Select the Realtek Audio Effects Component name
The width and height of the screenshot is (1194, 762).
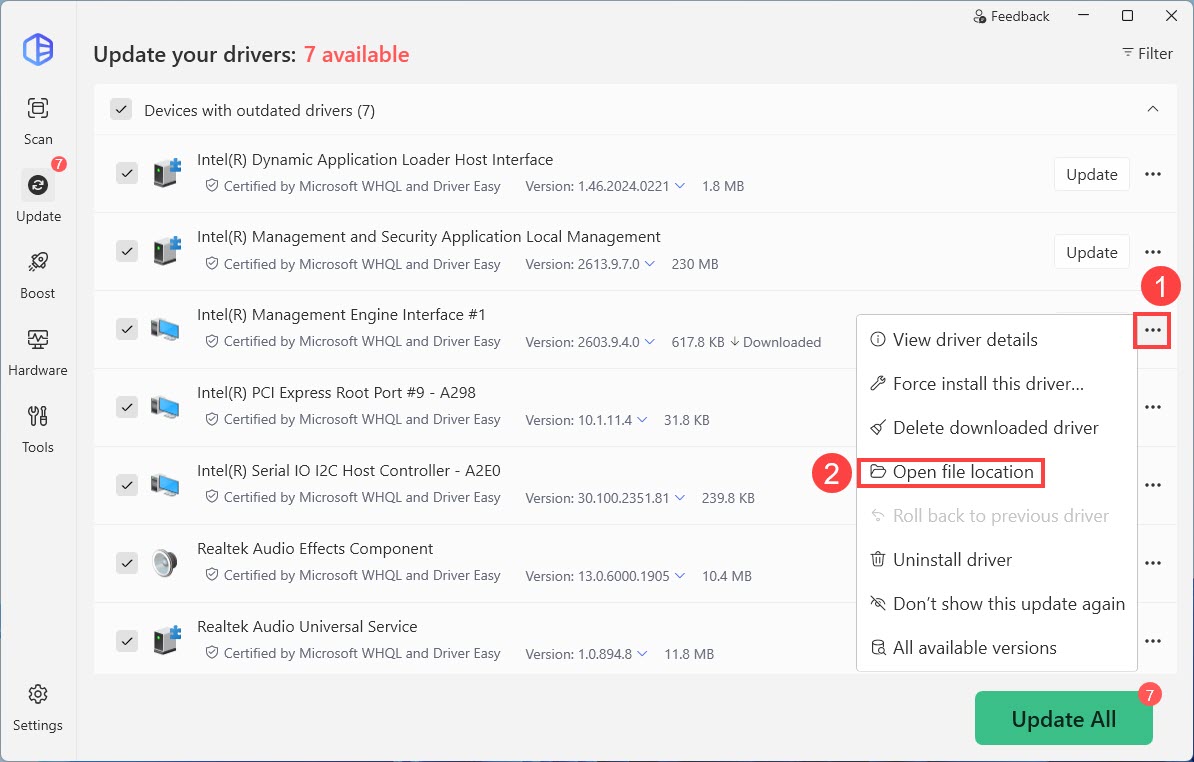(x=315, y=548)
